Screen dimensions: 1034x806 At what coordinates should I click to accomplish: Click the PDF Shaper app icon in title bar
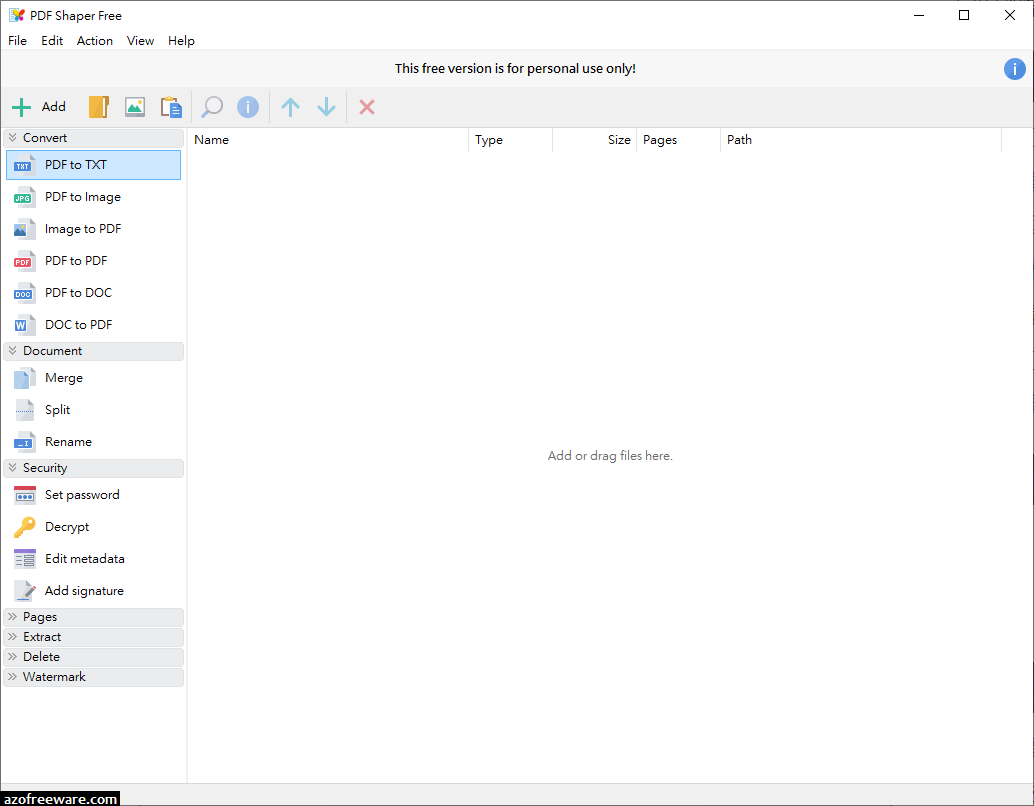click(17, 15)
